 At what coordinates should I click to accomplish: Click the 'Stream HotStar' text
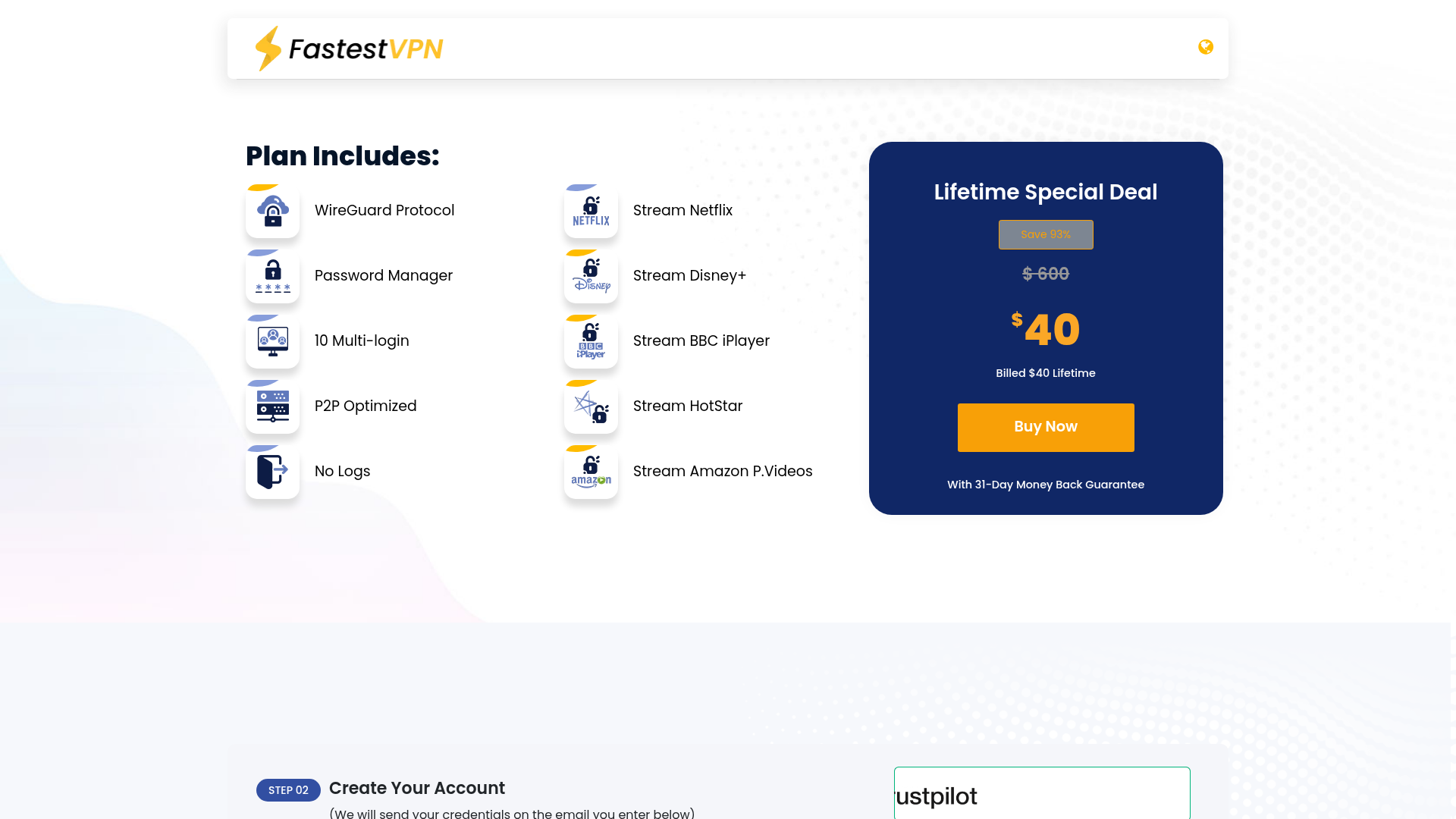688,406
